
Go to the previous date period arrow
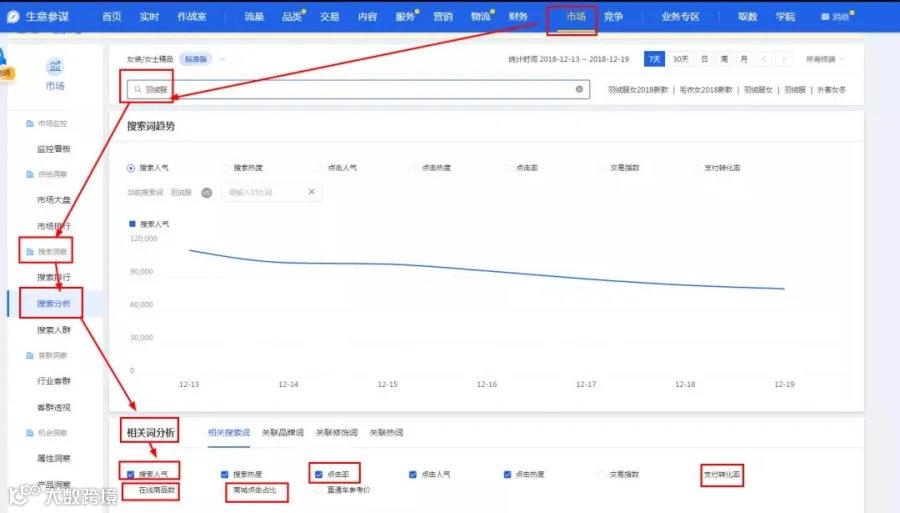coord(764,59)
